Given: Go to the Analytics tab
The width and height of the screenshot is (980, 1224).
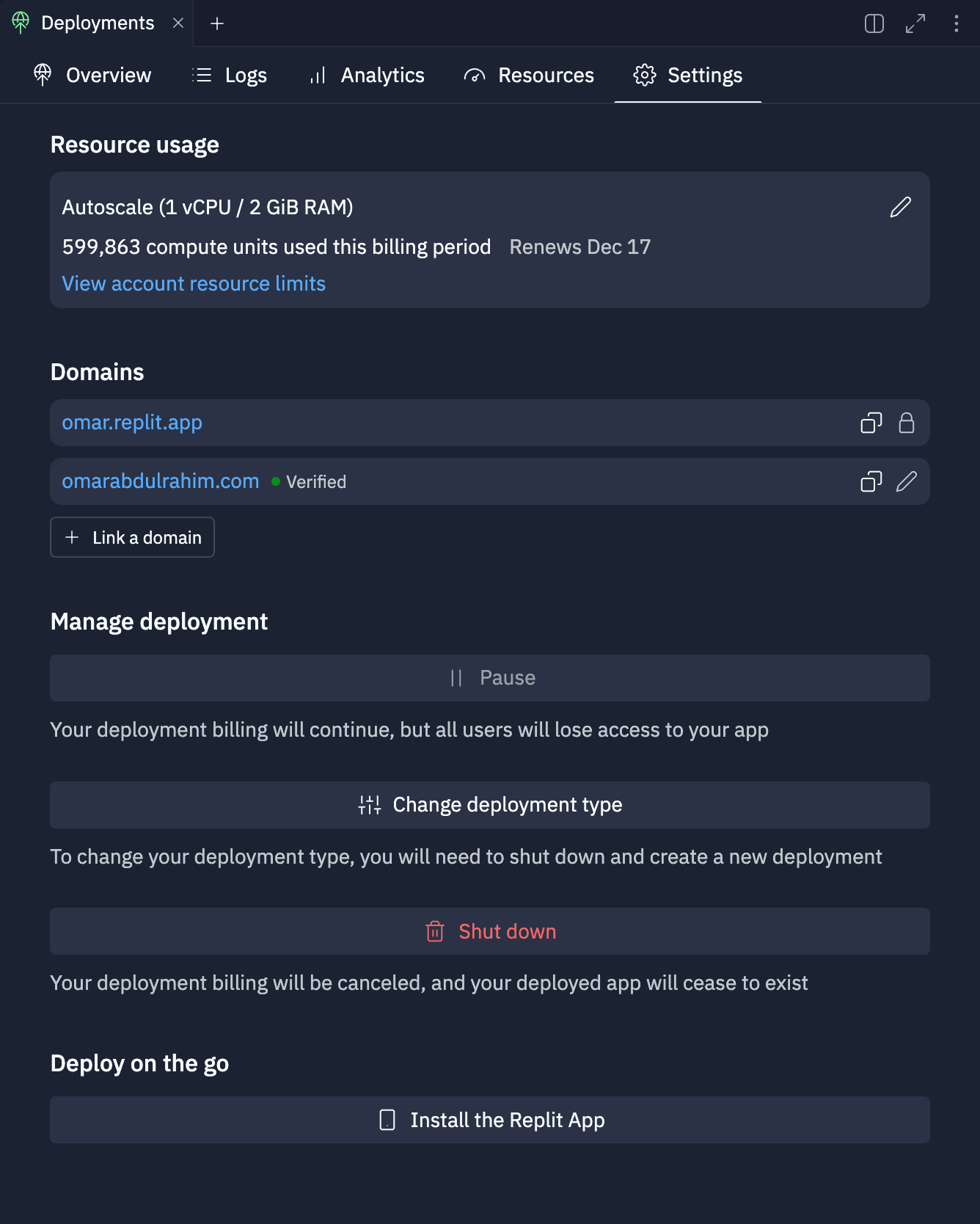Looking at the screenshot, I should click(367, 75).
